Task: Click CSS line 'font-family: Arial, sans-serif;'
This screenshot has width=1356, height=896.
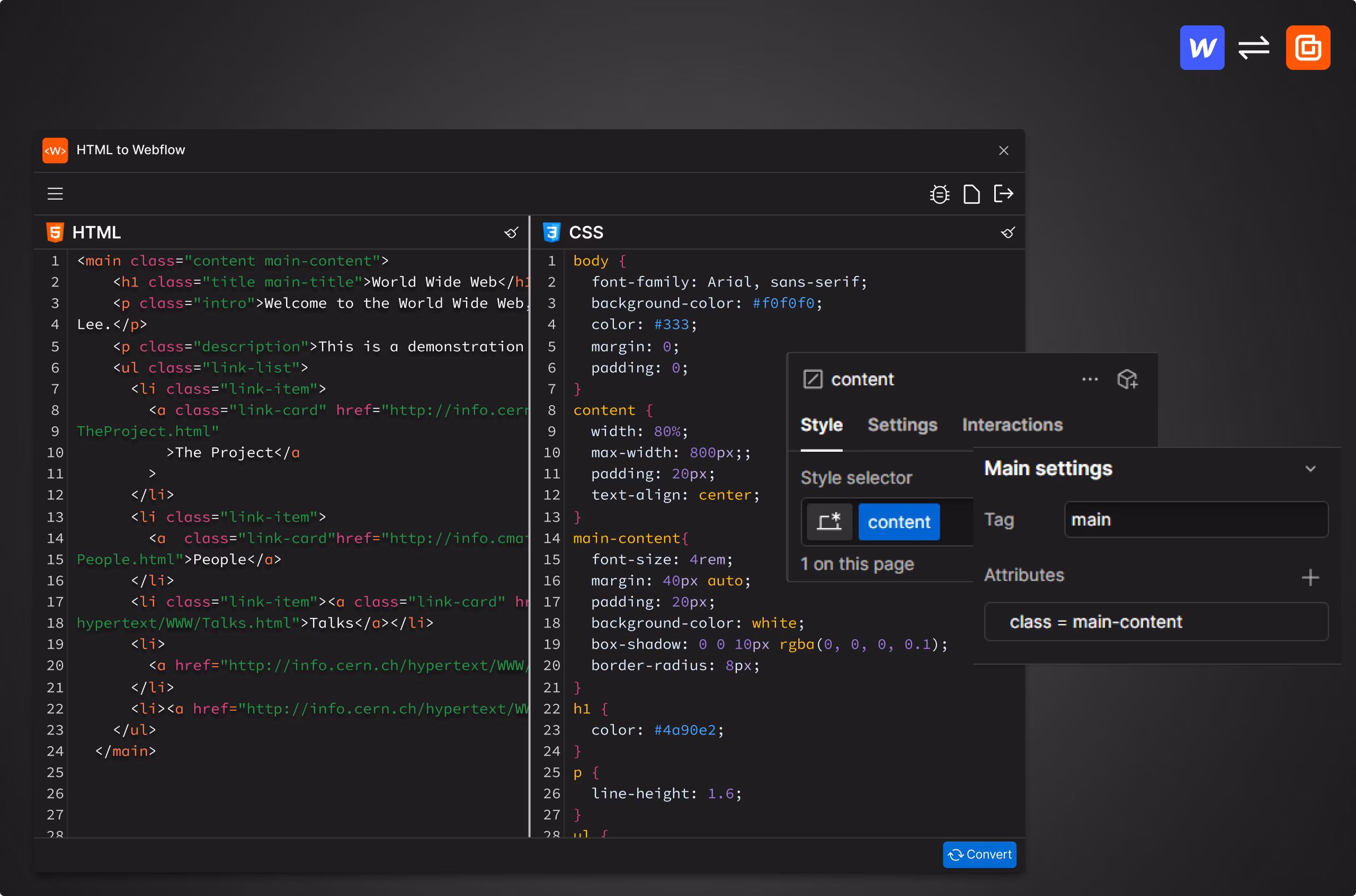Action: click(x=729, y=282)
